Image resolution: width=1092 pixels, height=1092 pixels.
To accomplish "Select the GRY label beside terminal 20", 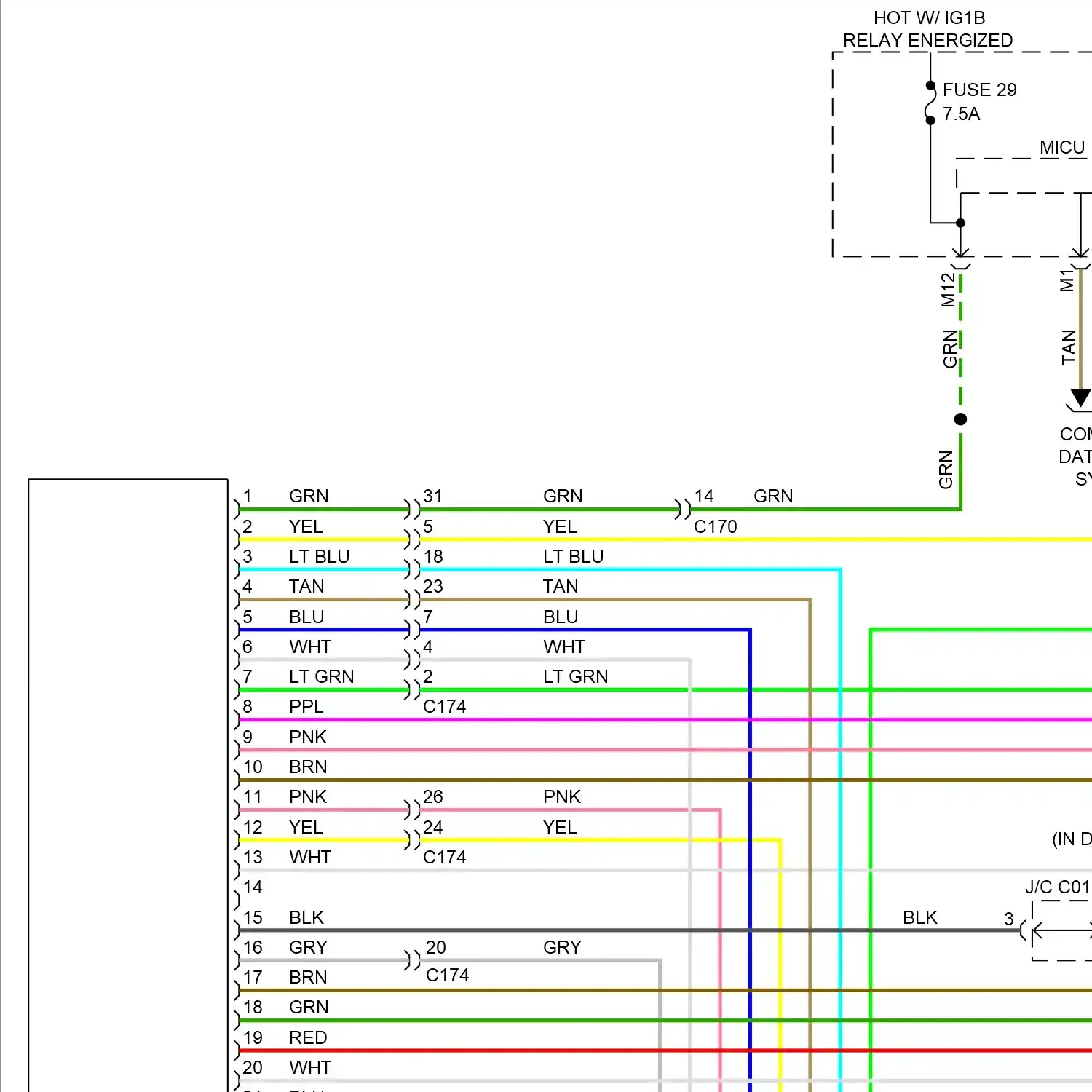I will pos(562,947).
